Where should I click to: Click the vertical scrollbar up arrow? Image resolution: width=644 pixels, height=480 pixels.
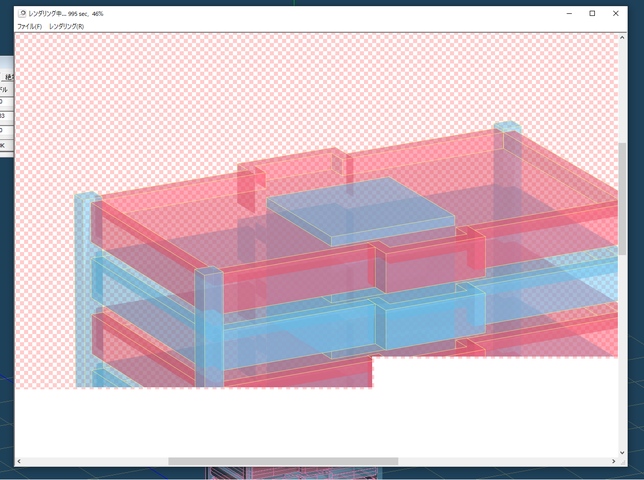622,38
